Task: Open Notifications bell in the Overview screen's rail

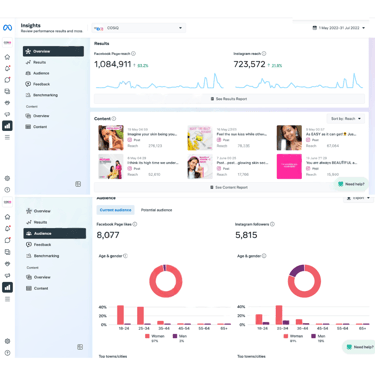Action: tap(7, 68)
